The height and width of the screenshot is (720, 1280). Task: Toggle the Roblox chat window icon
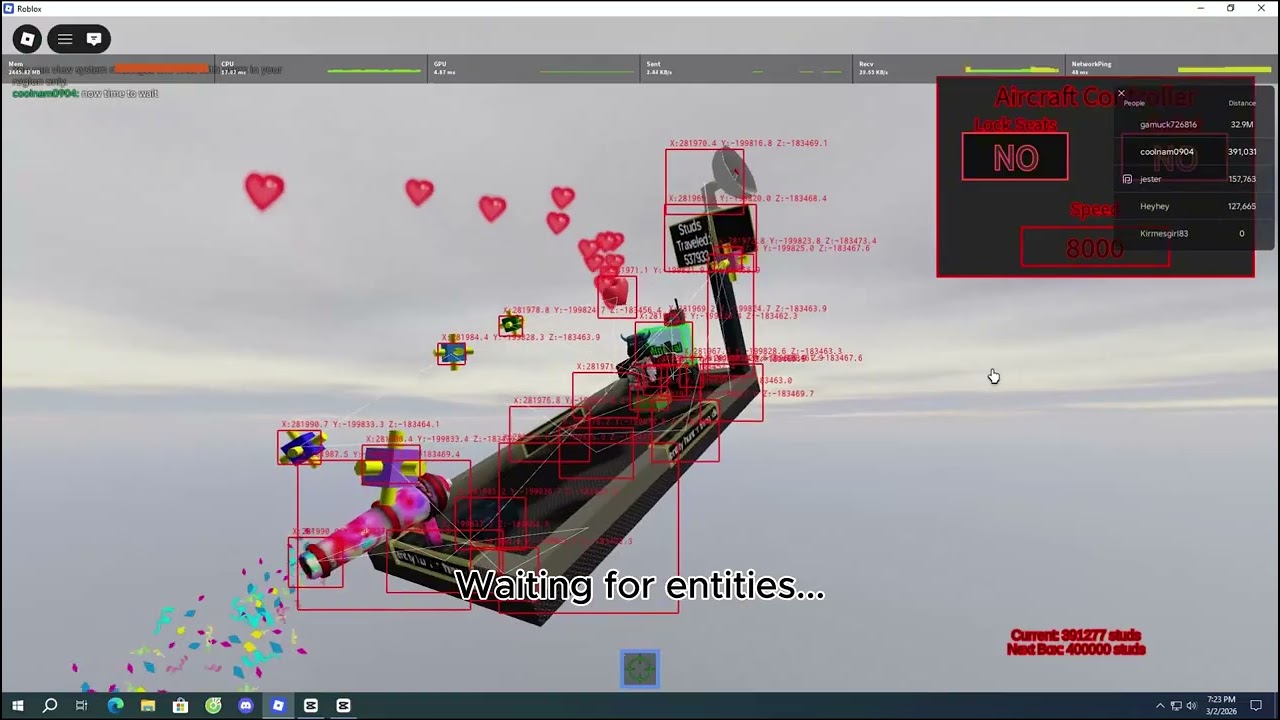coord(94,39)
